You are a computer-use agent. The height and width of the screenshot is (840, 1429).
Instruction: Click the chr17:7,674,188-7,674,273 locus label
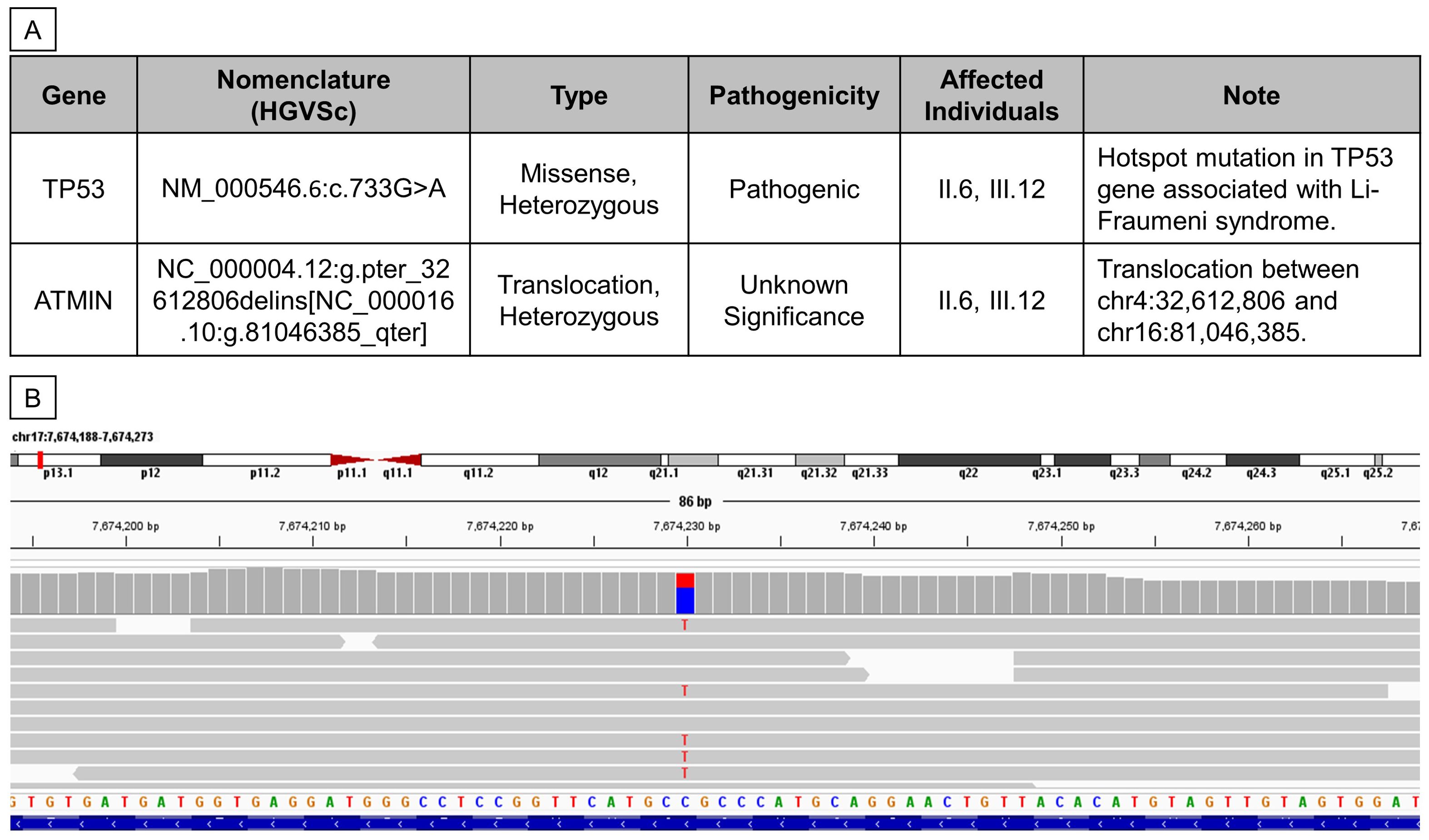pos(83,437)
